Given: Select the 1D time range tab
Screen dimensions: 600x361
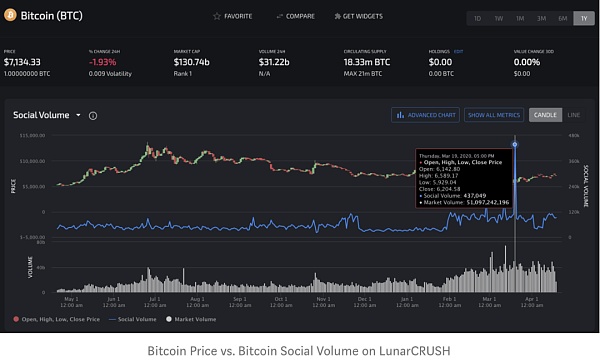Looking at the screenshot, I should pyautogui.click(x=477, y=18).
